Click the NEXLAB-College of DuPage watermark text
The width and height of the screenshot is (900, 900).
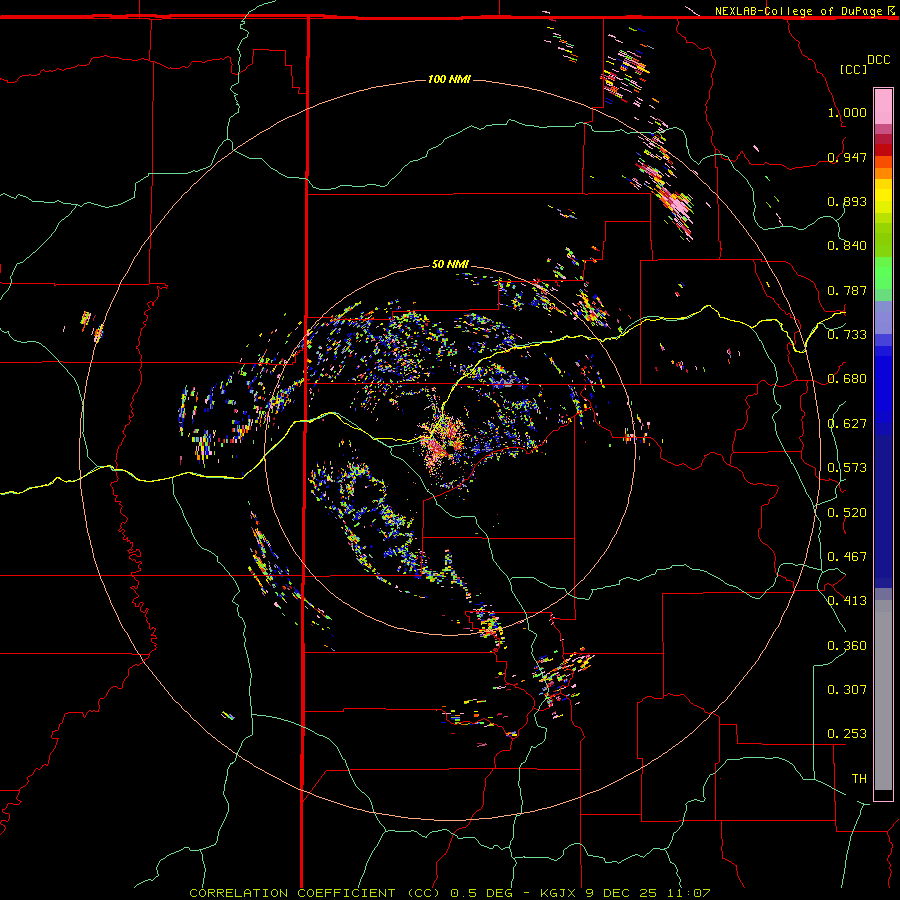(798, 11)
